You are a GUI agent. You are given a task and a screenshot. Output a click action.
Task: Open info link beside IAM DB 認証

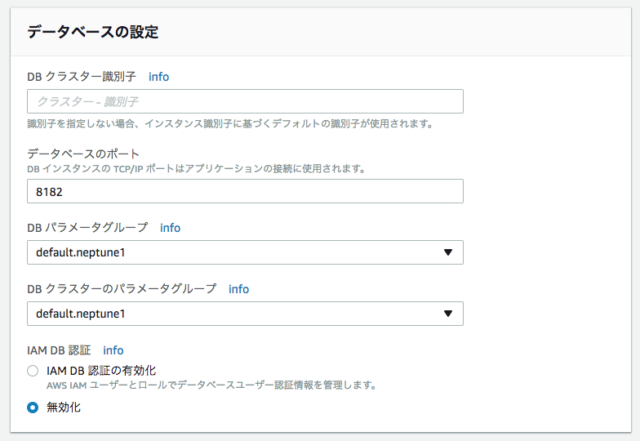tap(113, 350)
